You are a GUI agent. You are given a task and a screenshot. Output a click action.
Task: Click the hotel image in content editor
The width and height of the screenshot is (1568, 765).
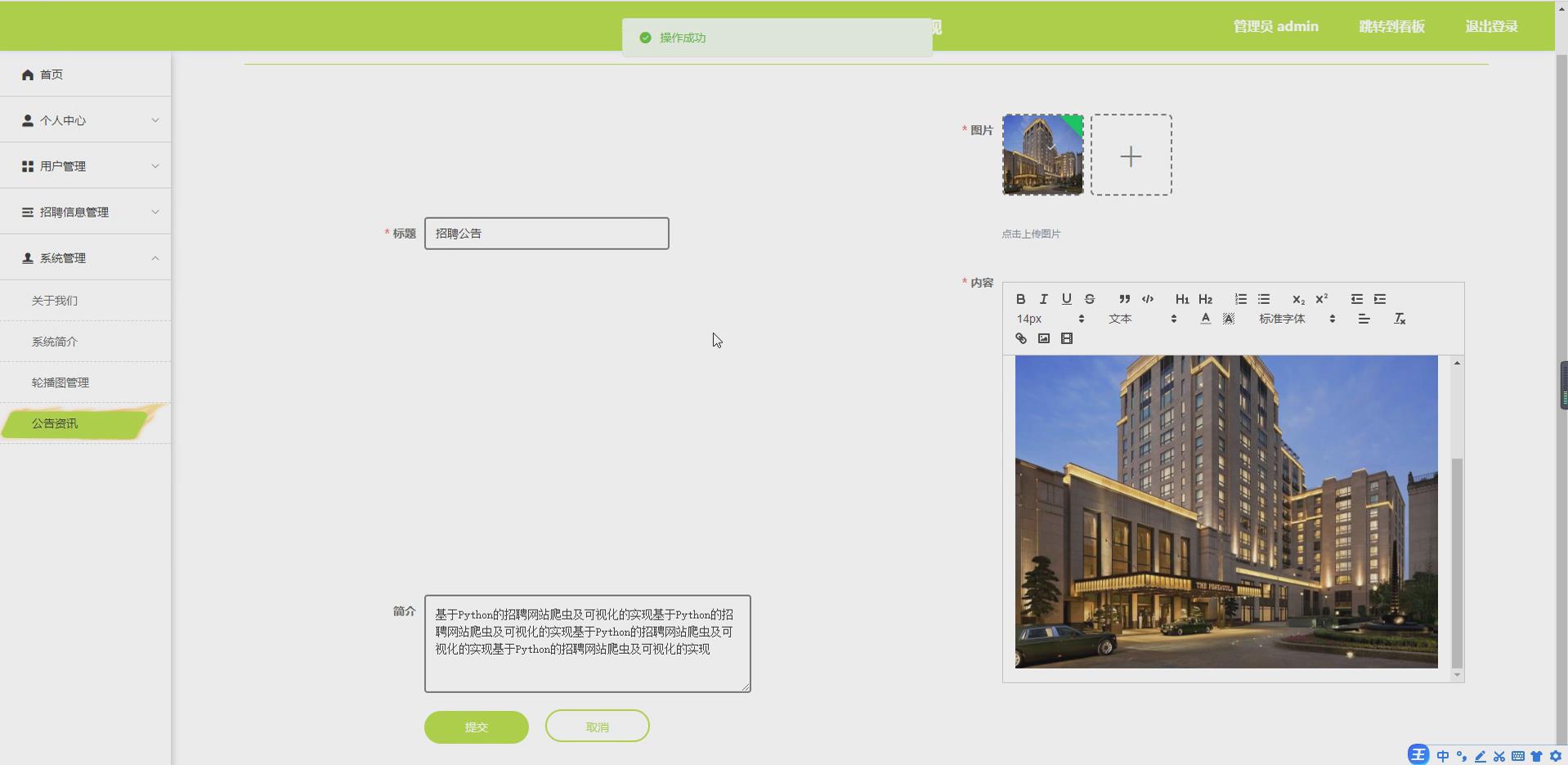(1226, 512)
